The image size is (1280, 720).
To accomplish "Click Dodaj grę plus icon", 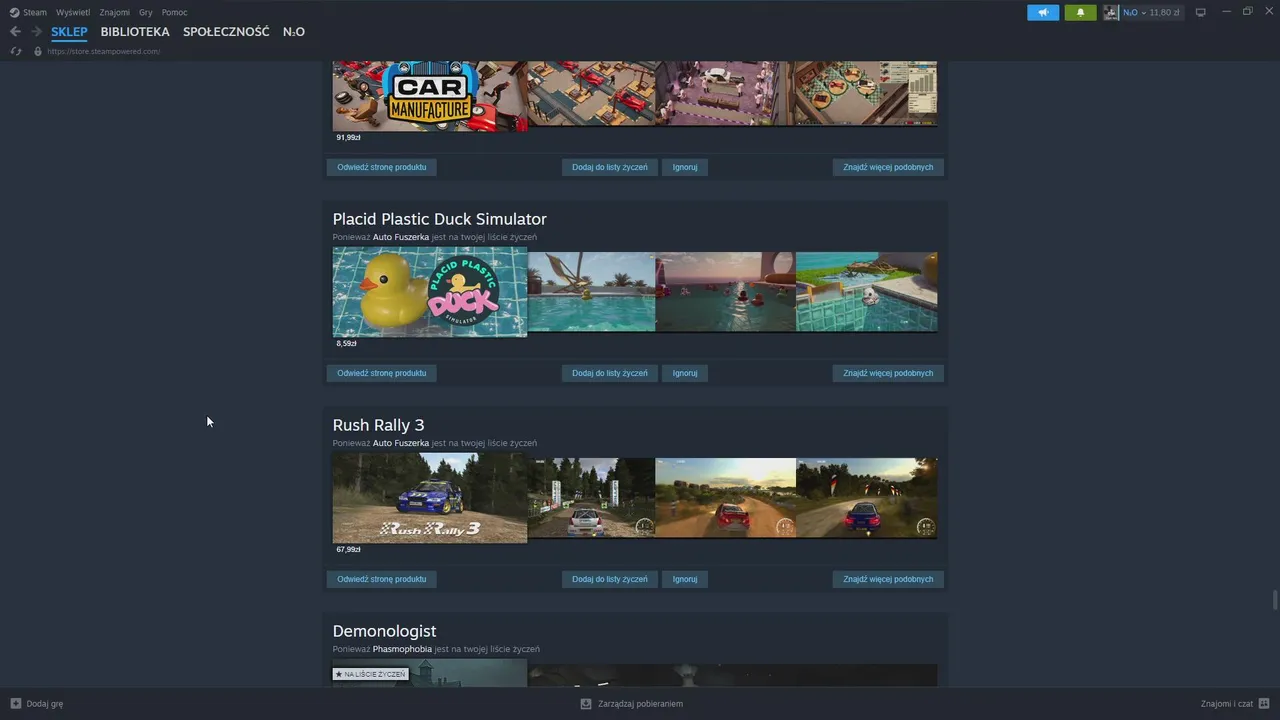I will click(x=15, y=703).
